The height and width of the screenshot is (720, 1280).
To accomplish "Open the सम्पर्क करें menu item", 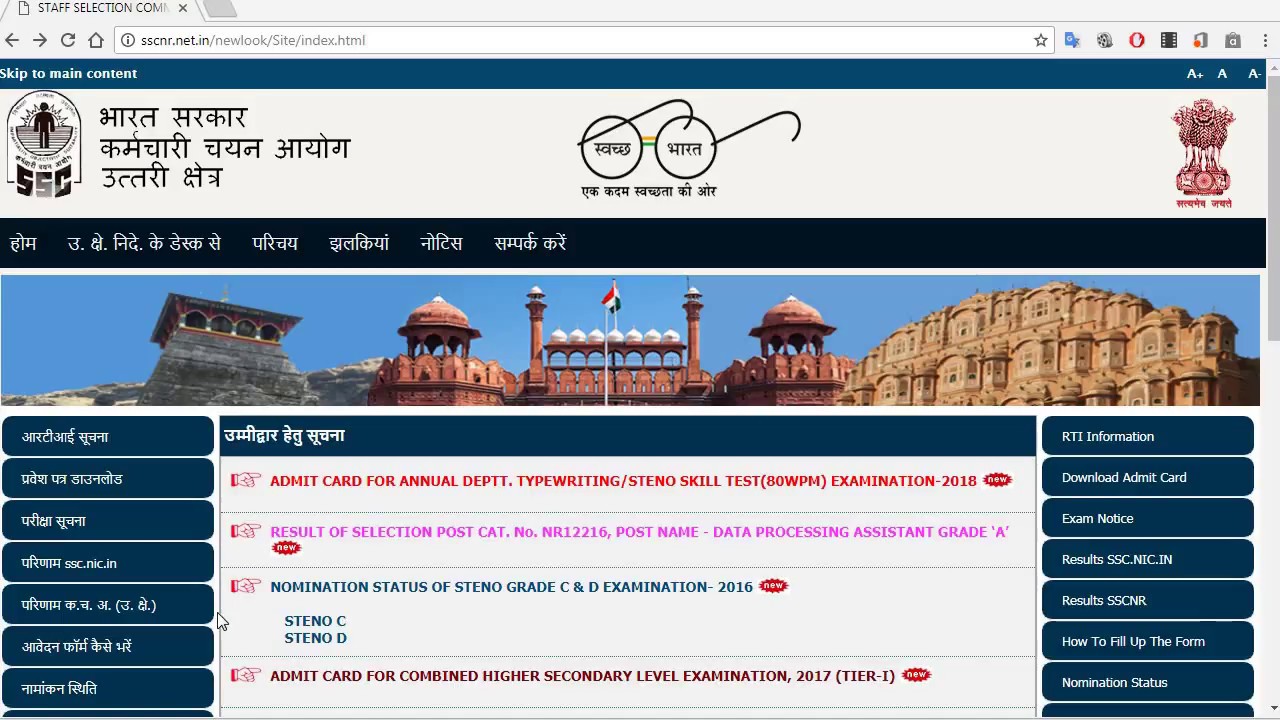I will pyautogui.click(x=530, y=243).
